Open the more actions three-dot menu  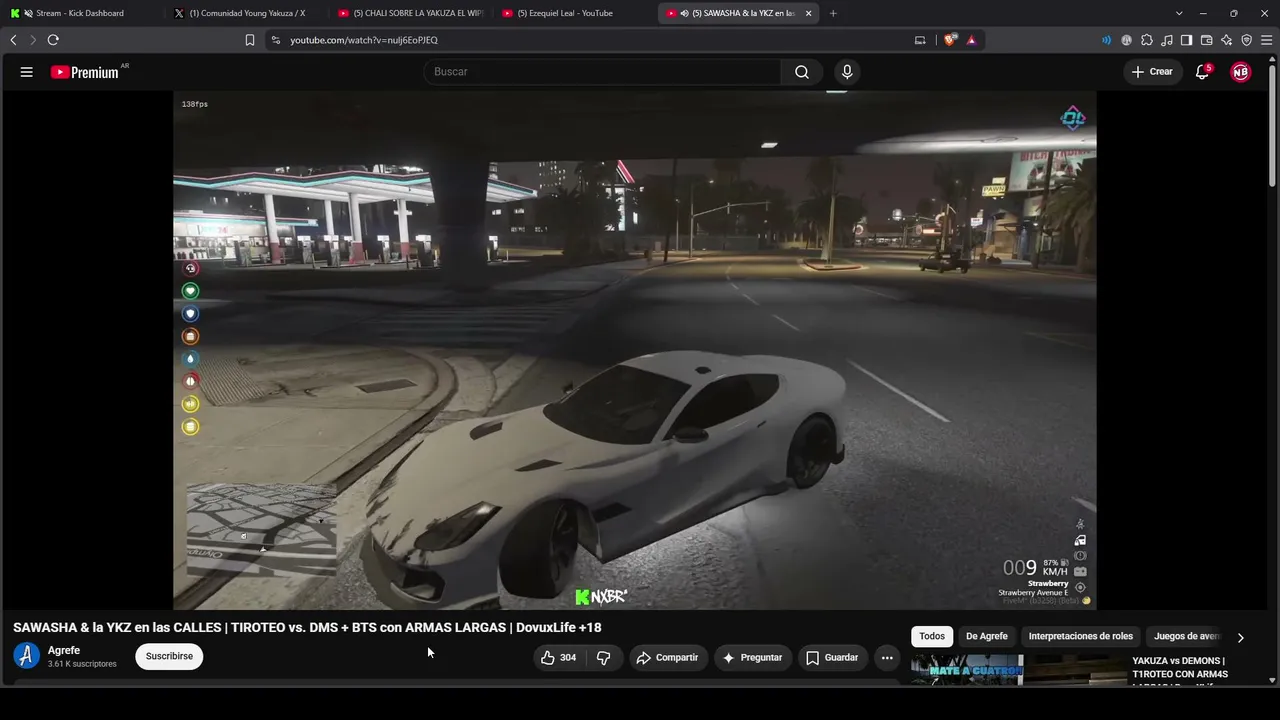point(887,658)
